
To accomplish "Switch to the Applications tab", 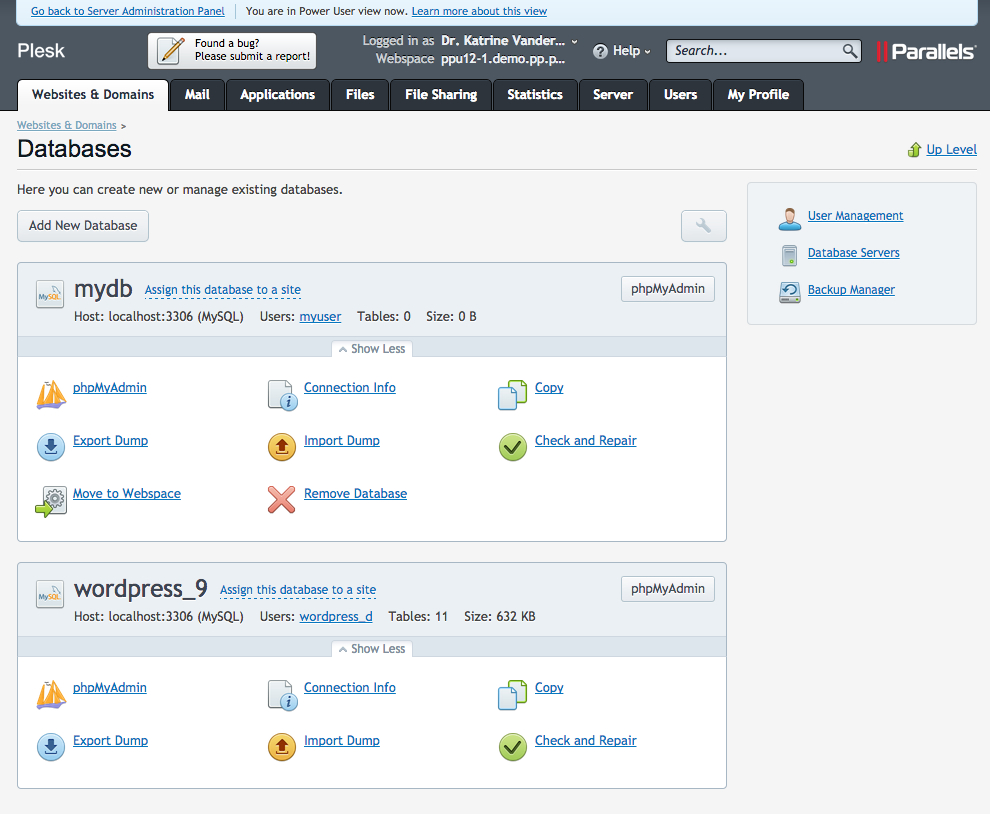I will tap(277, 95).
